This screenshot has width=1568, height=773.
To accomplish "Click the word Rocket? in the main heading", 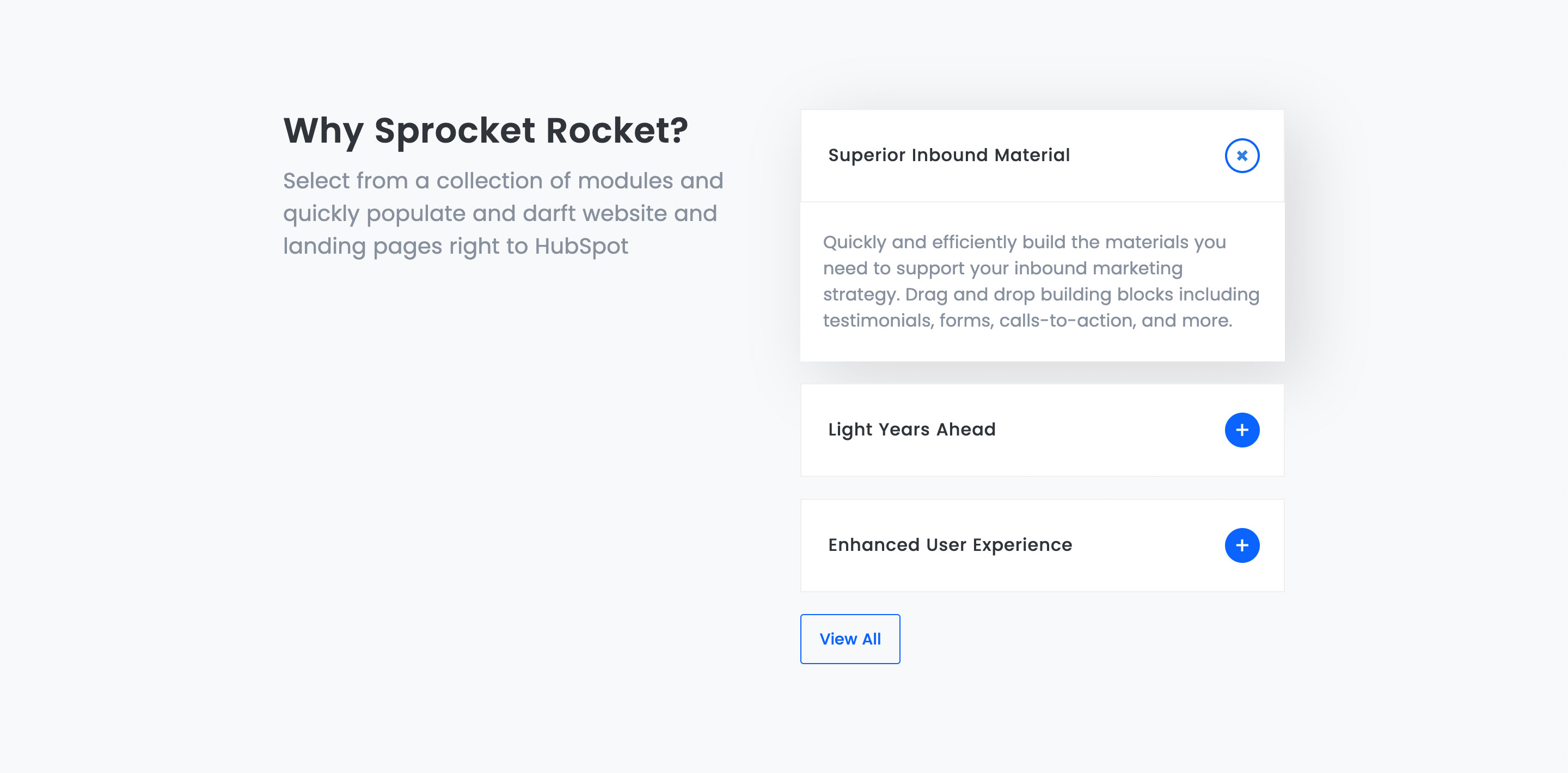I will coord(617,130).
